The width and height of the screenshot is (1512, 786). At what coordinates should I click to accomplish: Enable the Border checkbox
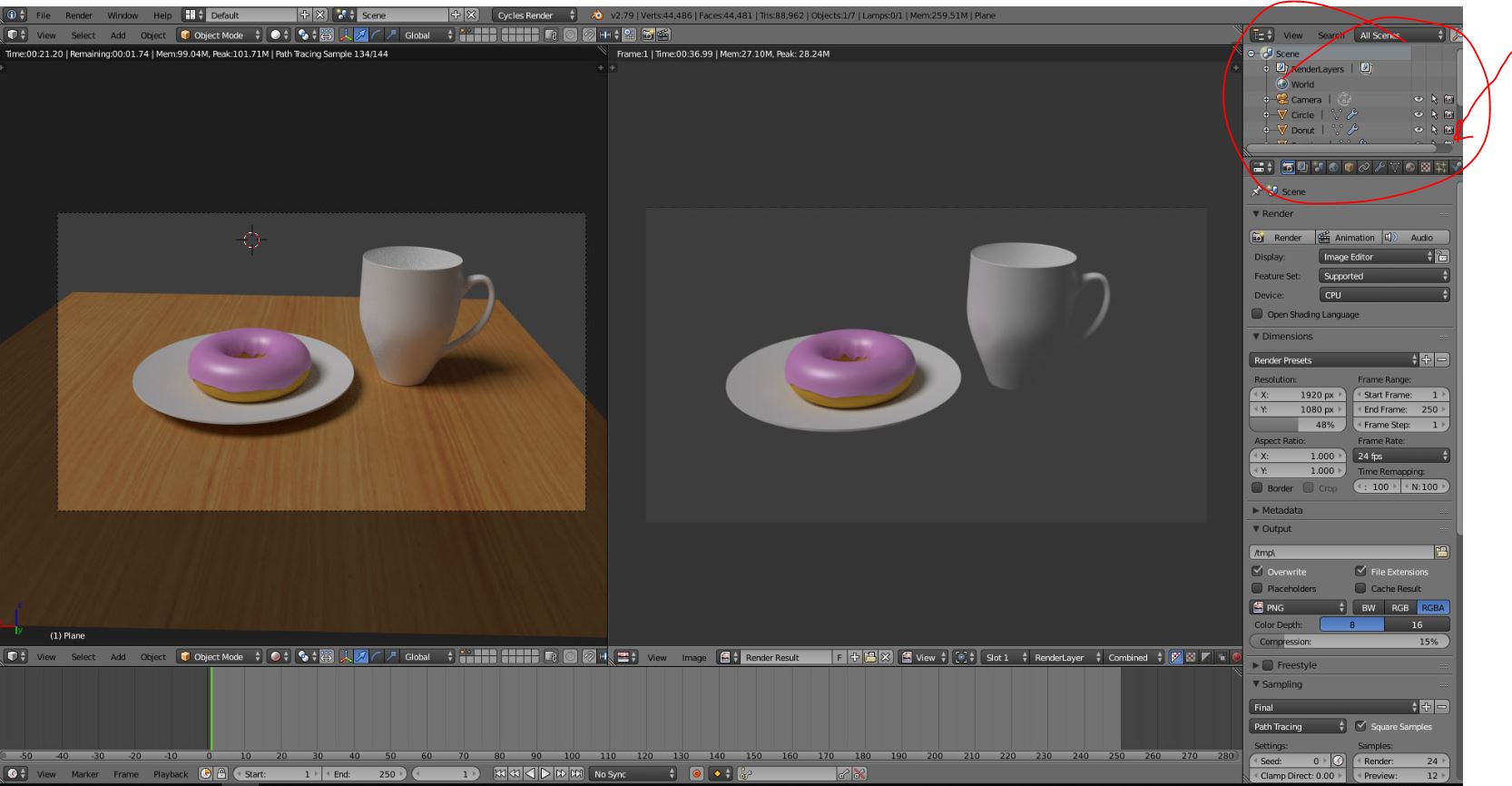1257,487
